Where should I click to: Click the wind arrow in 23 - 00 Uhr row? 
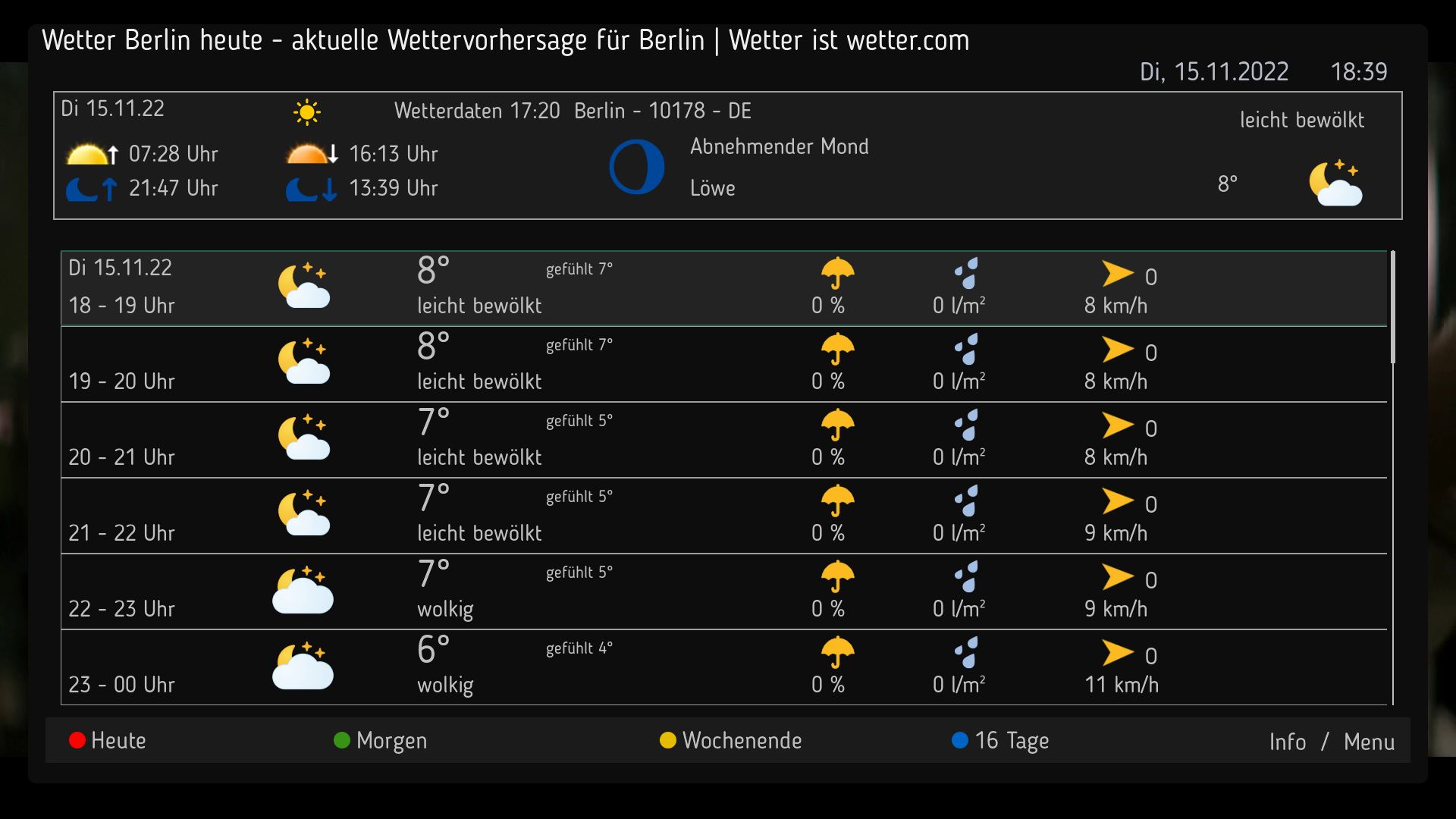(x=1118, y=652)
